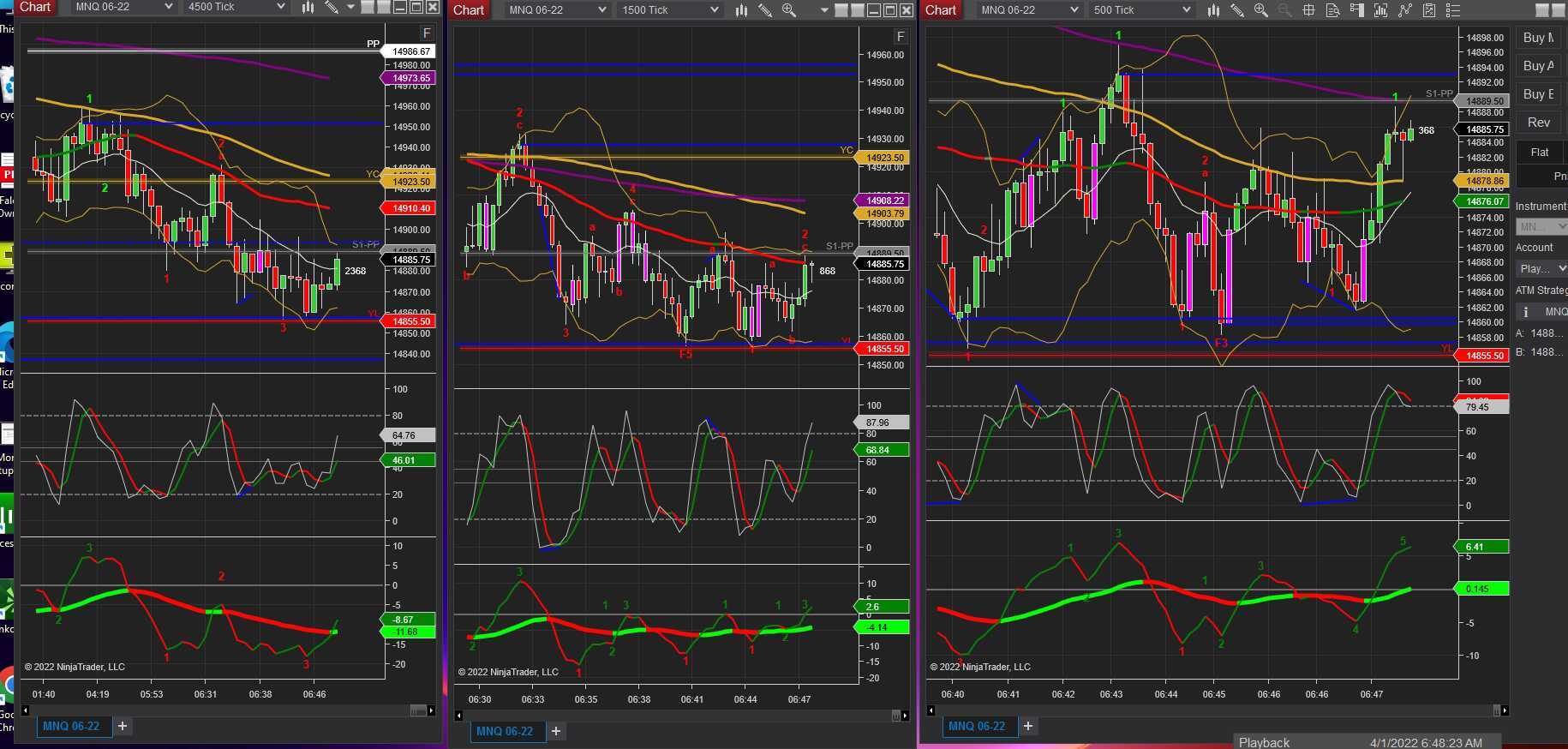Click scroll-right arrow in 1500 Tick chart

pyautogui.click(x=905, y=716)
